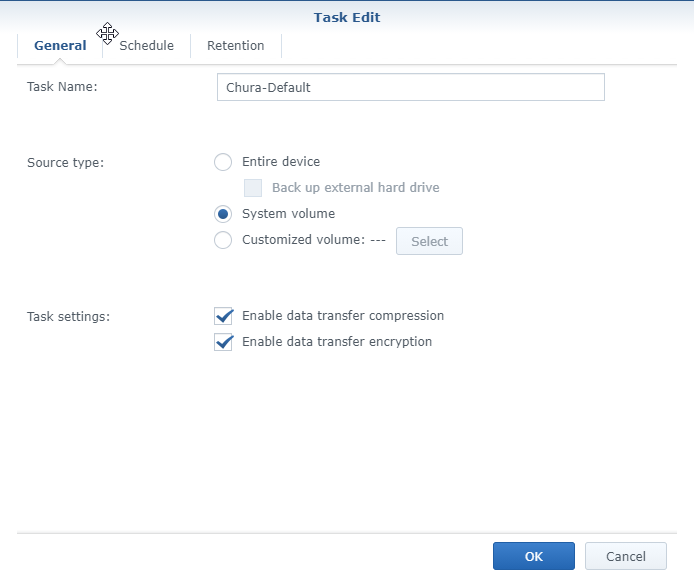Dismiss the dialog with Cancel

coord(626,556)
